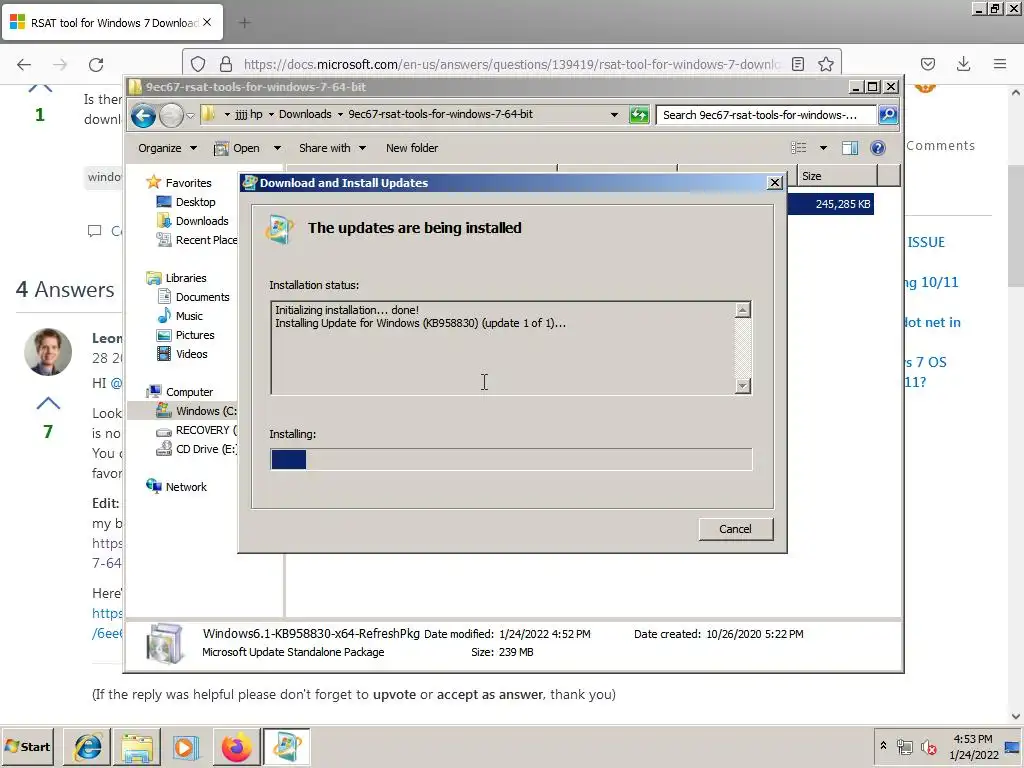Create a New folder
Image resolution: width=1024 pixels, height=768 pixels.
pos(412,148)
